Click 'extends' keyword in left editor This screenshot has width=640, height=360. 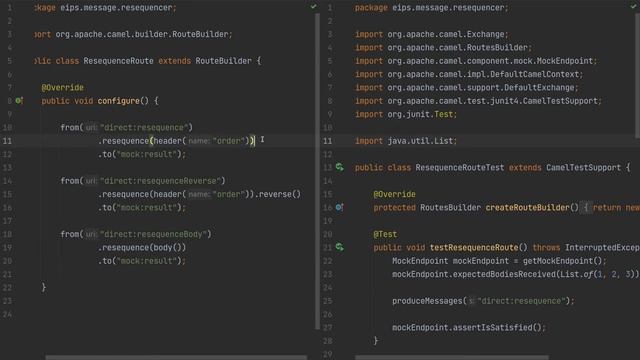pyautogui.click(x=174, y=61)
